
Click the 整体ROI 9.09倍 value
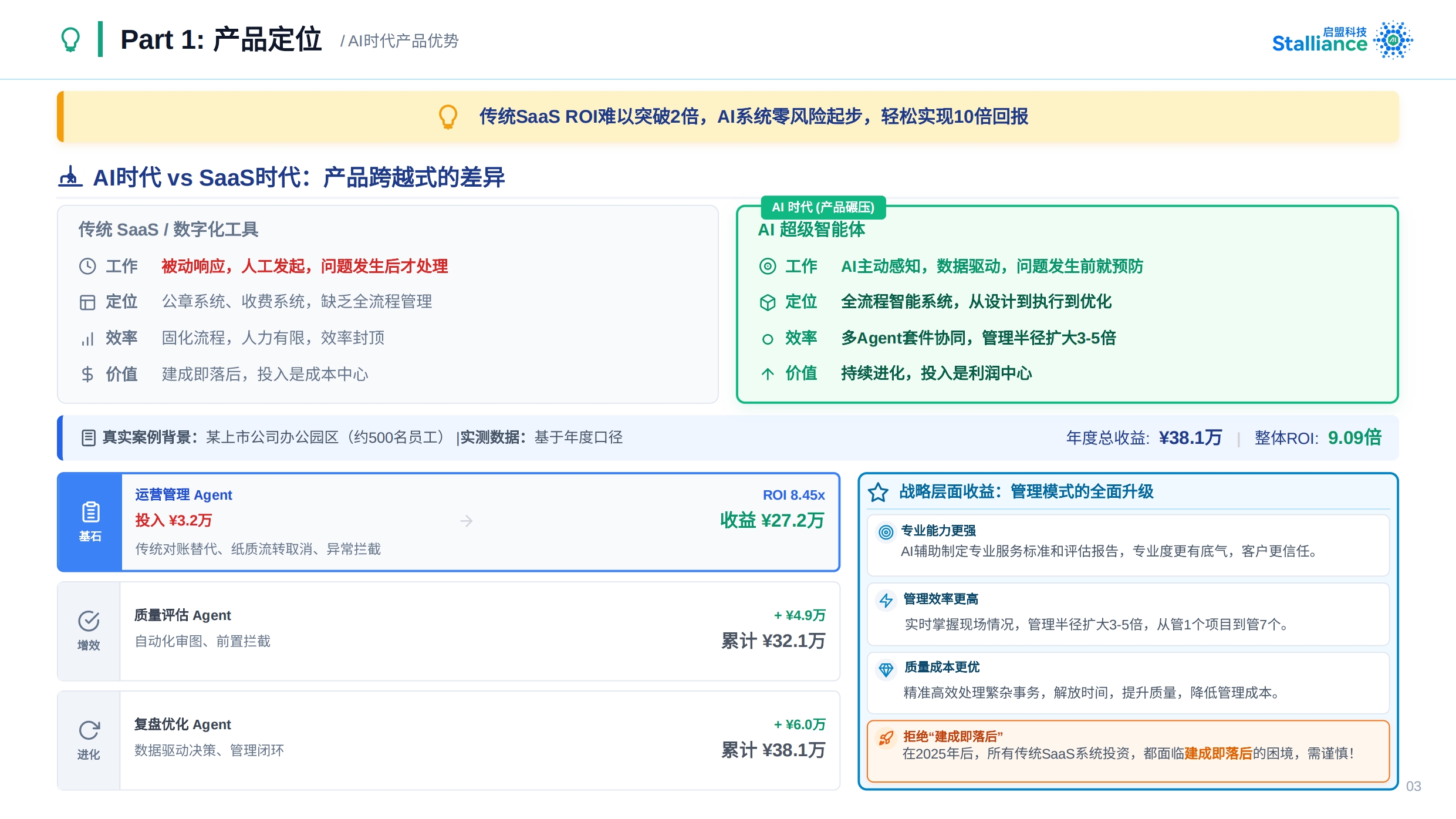pos(1354,438)
